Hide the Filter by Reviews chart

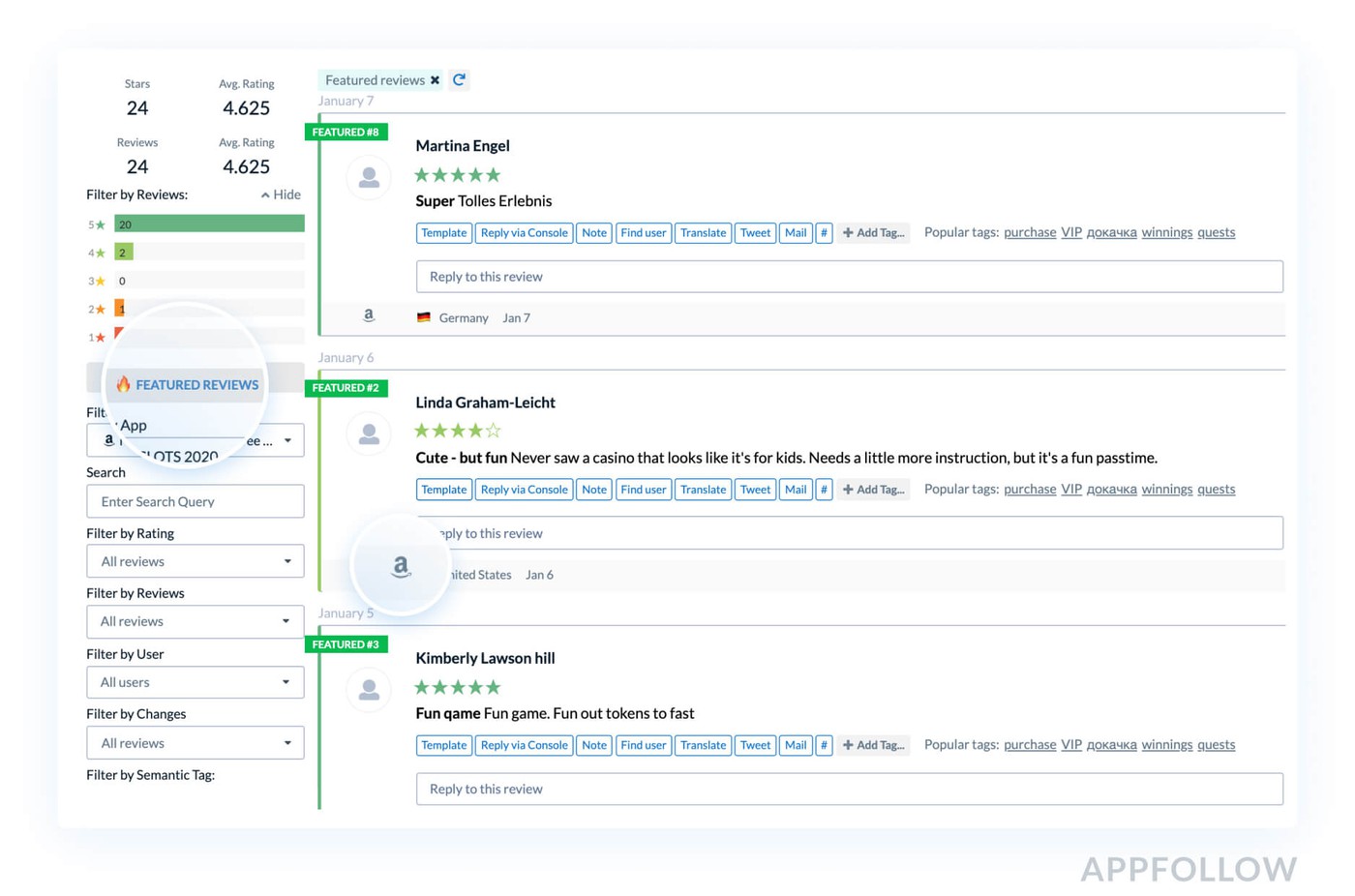click(x=281, y=195)
